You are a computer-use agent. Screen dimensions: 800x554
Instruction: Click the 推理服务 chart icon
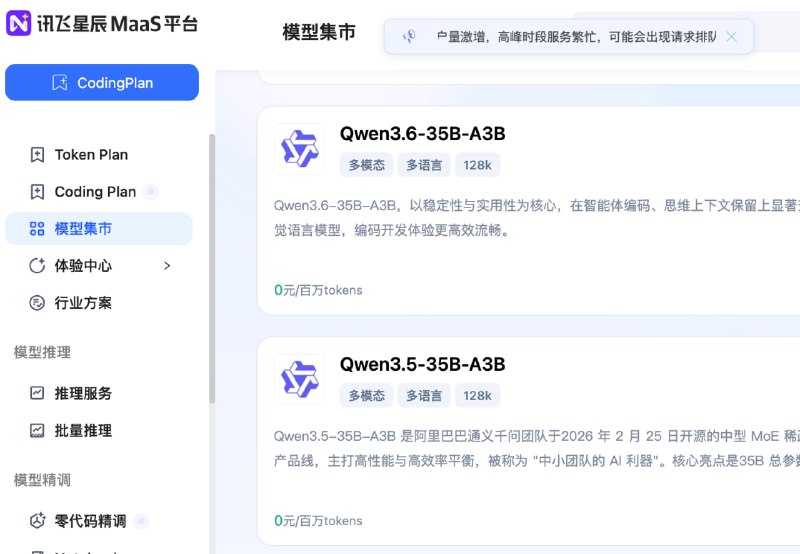pyautogui.click(x=37, y=393)
